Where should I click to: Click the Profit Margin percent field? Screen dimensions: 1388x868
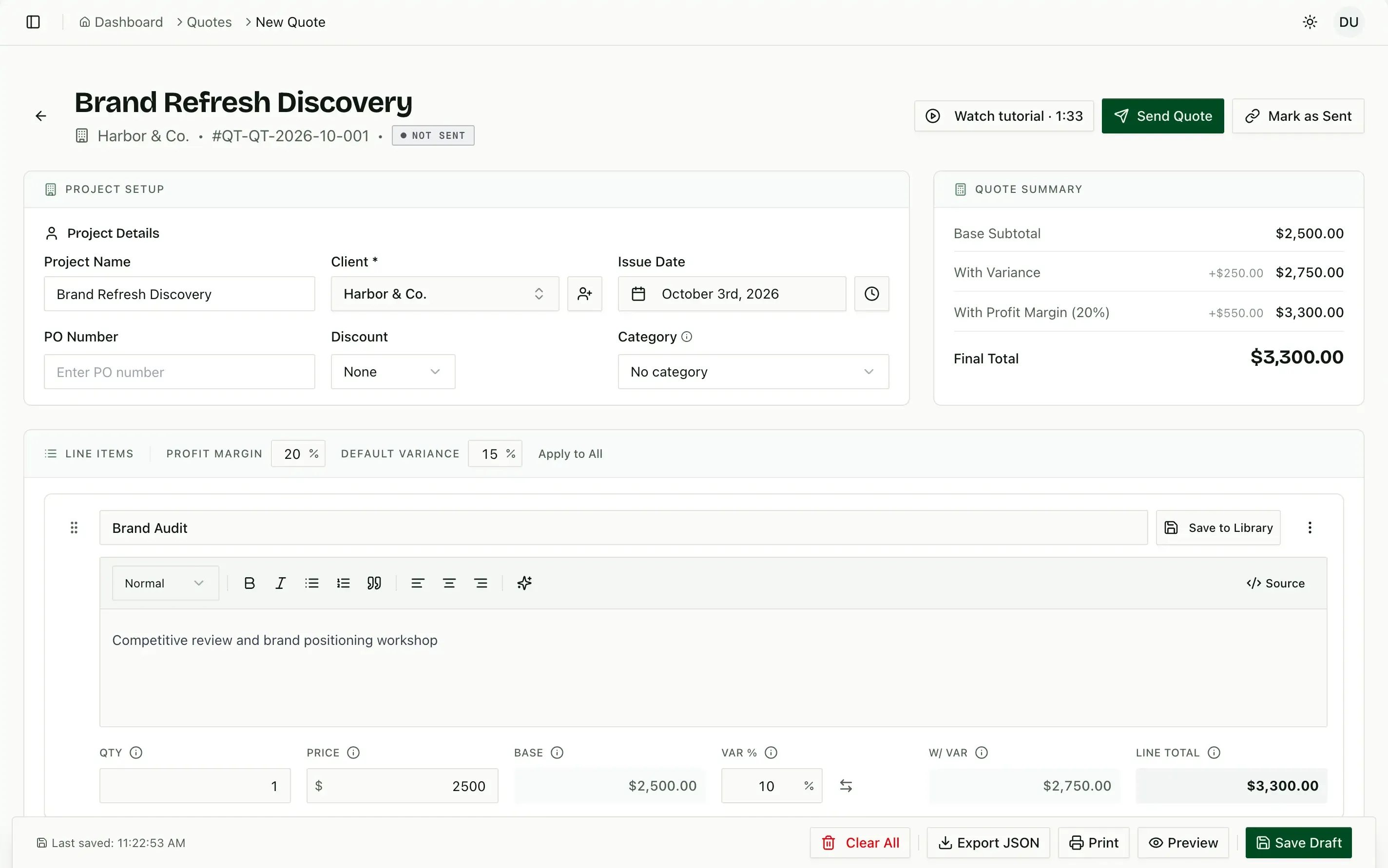click(x=298, y=454)
